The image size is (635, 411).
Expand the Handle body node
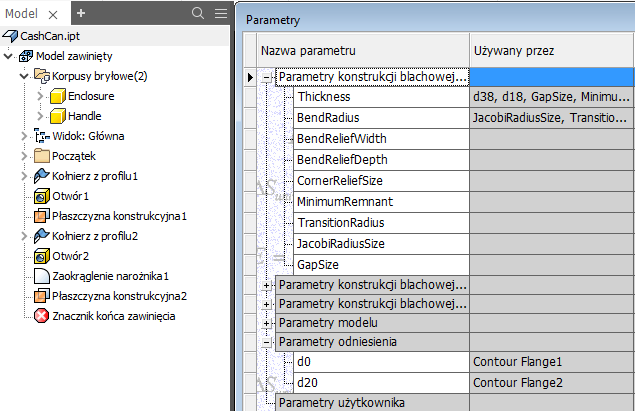point(41,116)
